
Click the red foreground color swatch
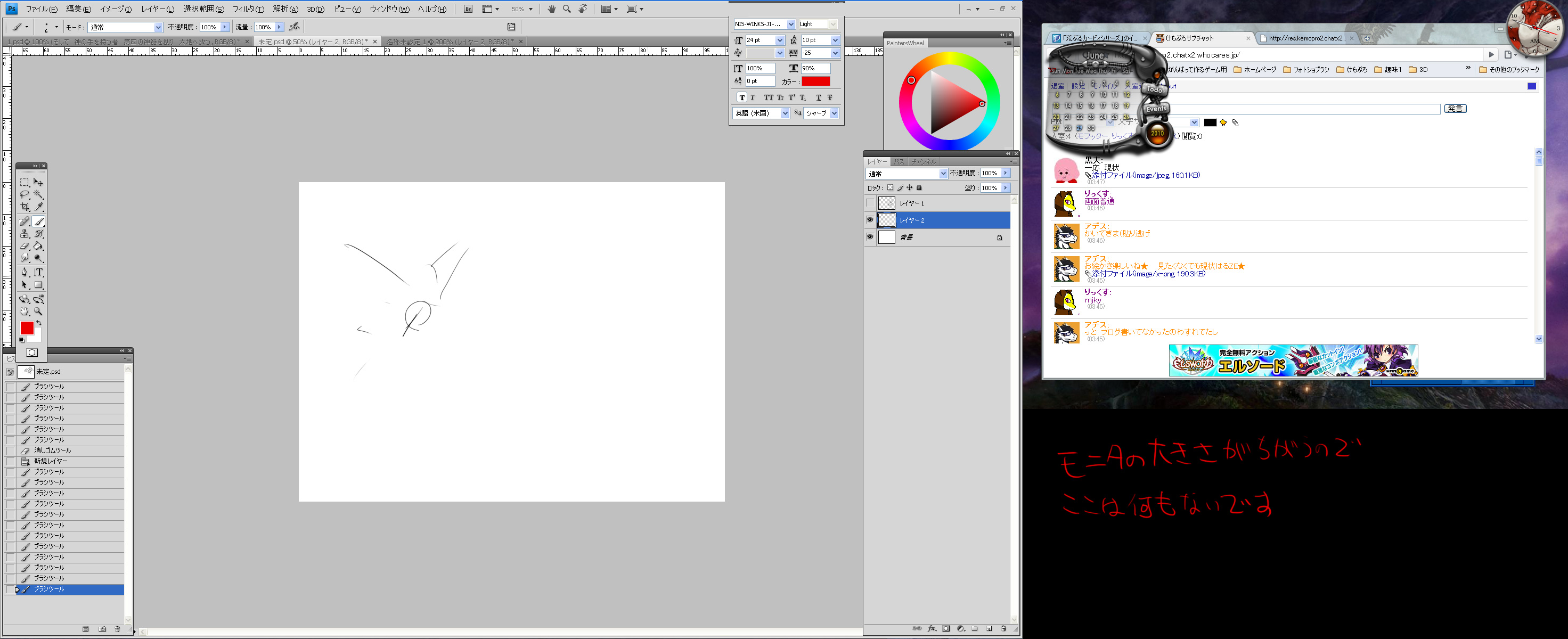(x=27, y=328)
